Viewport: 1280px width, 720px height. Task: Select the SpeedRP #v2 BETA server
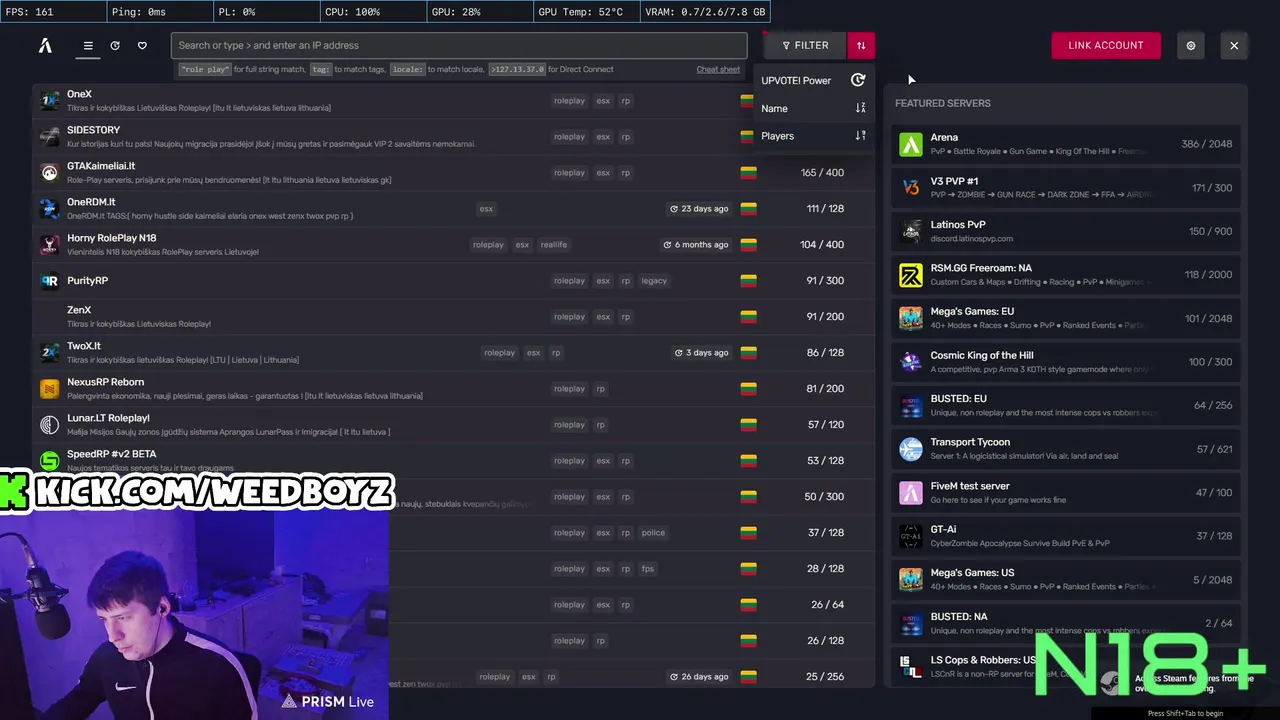453,460
